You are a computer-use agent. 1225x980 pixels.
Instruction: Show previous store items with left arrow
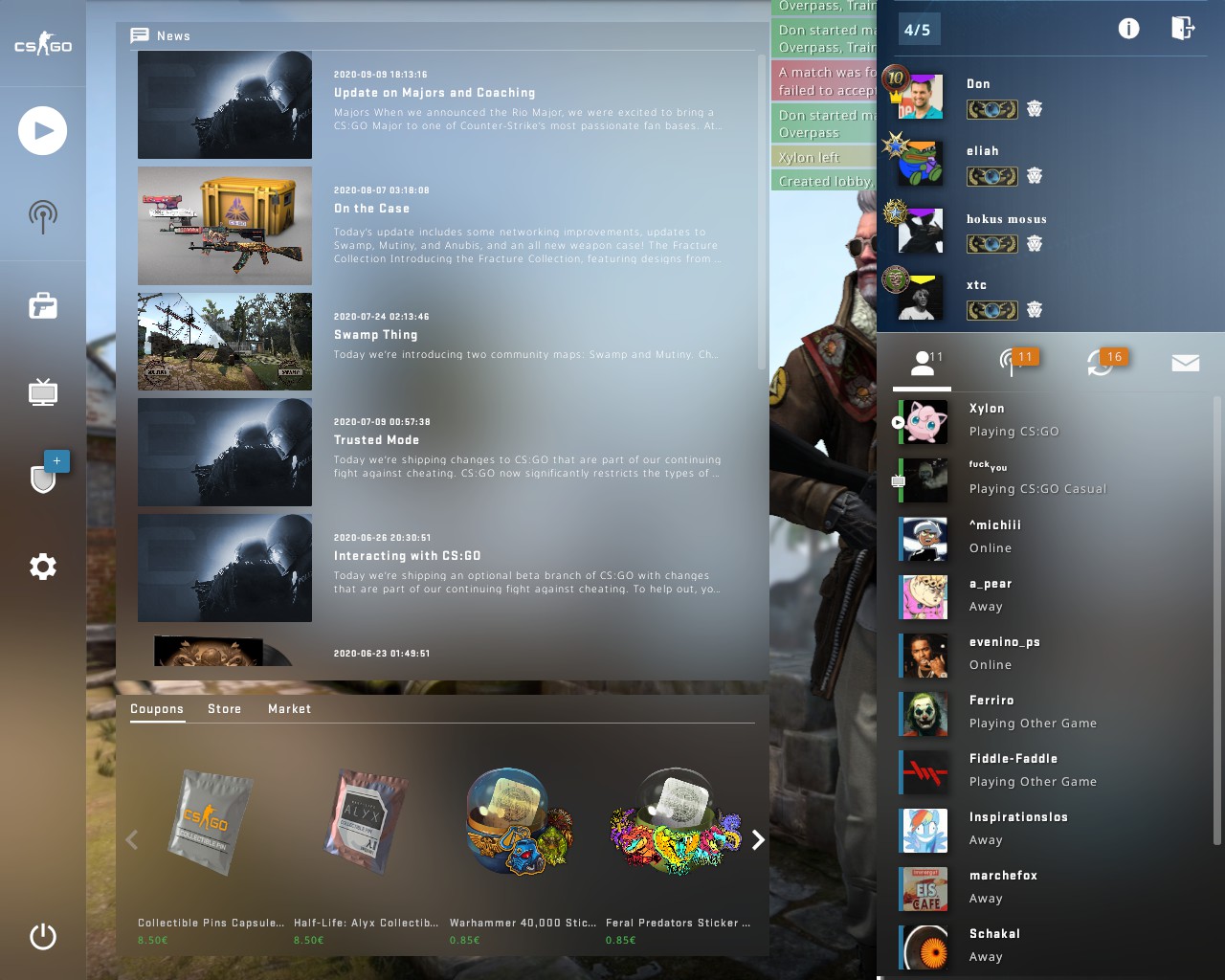[x=131, y=839]
